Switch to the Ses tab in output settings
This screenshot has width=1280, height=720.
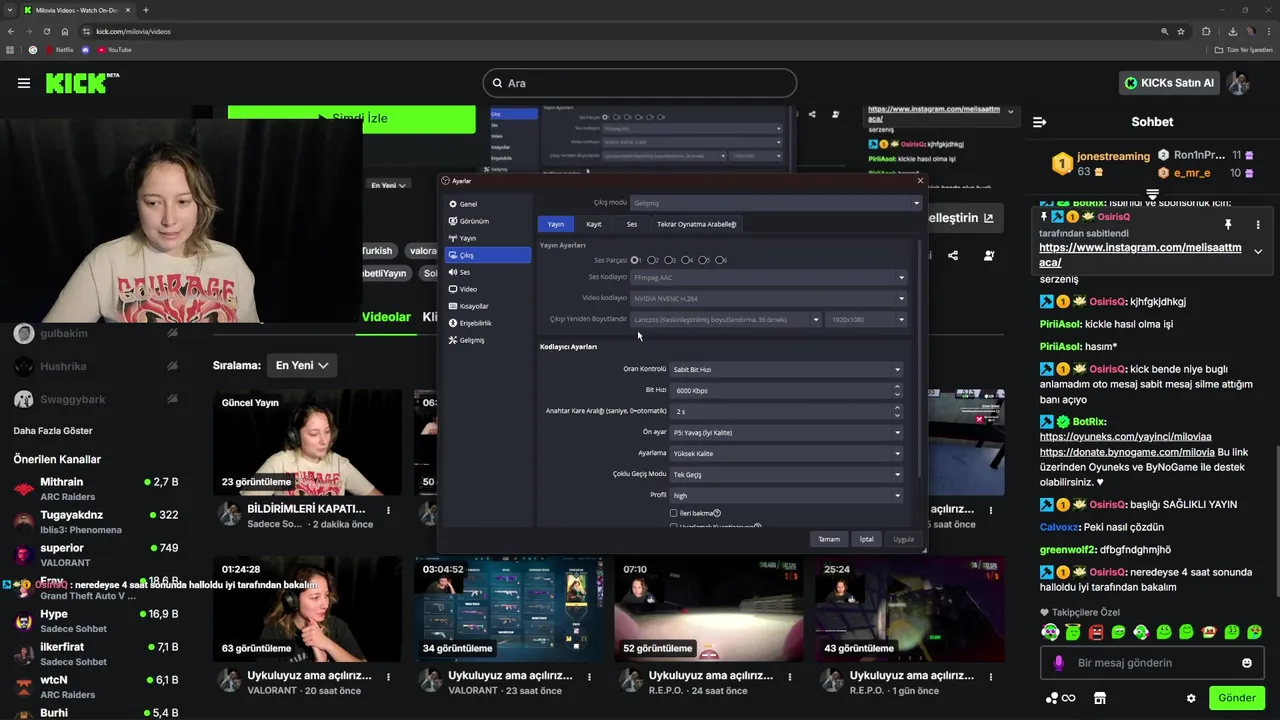click(632, 224)
